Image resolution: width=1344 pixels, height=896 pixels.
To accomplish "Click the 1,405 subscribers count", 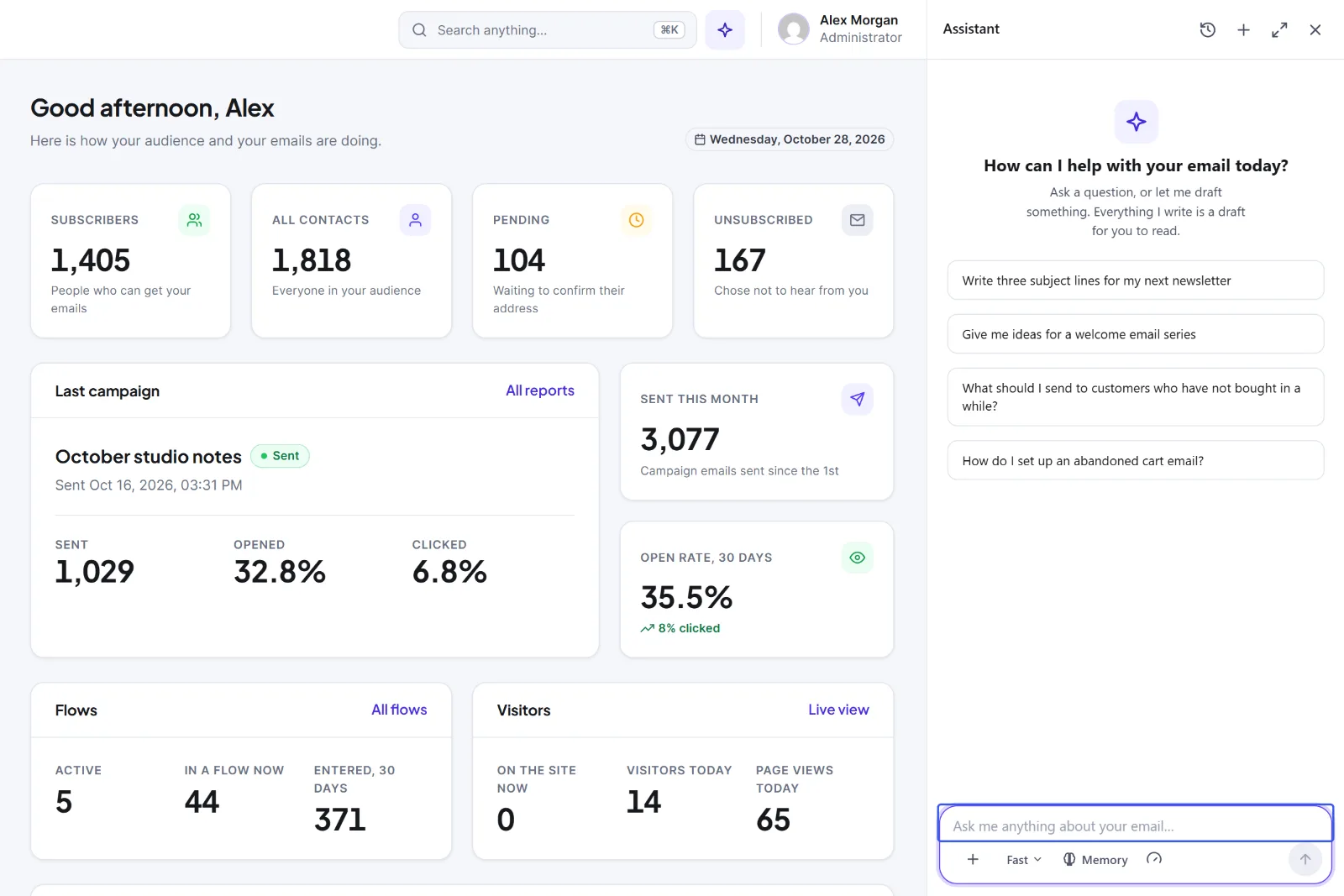I will click(x=91, y=260).
